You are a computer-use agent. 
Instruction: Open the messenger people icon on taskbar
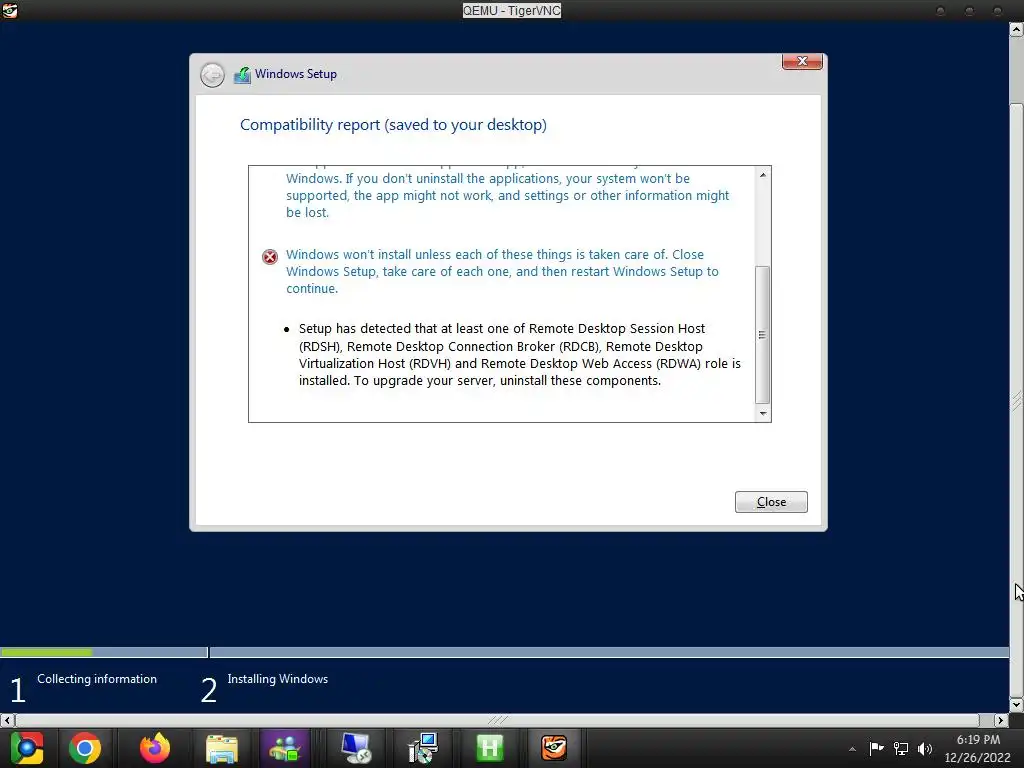pyautogui.click(x=285, y=748)
